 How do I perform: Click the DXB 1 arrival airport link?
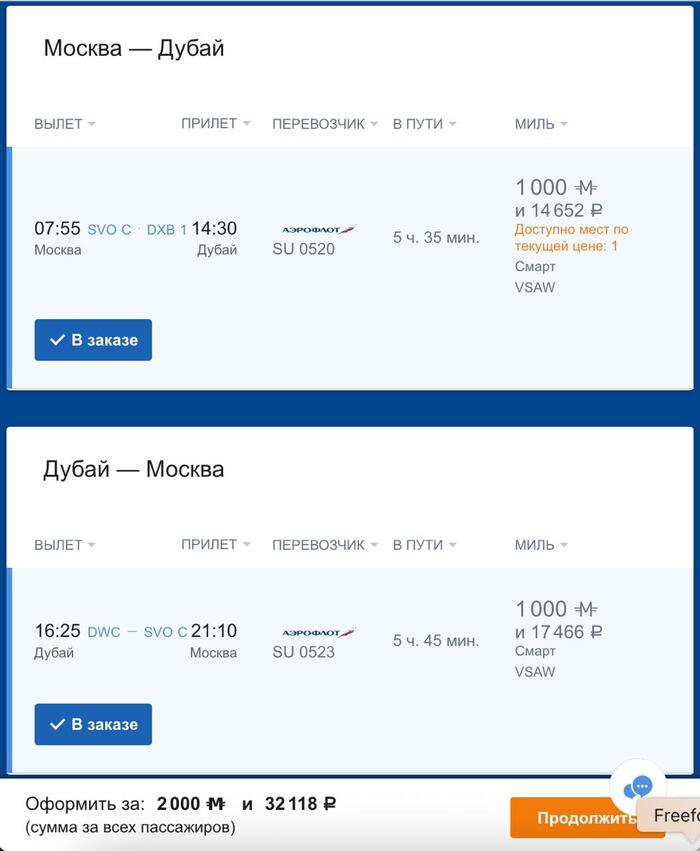167,230
